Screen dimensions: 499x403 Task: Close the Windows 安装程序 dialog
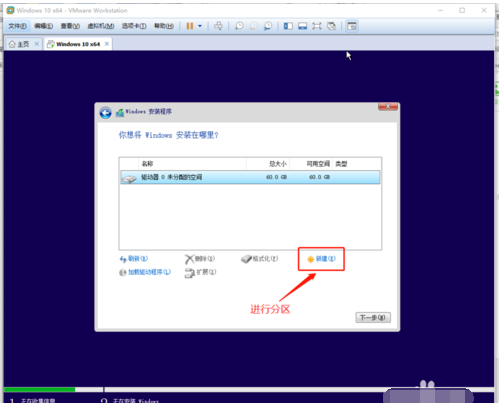pyautogui.click(x=388, y=107)
